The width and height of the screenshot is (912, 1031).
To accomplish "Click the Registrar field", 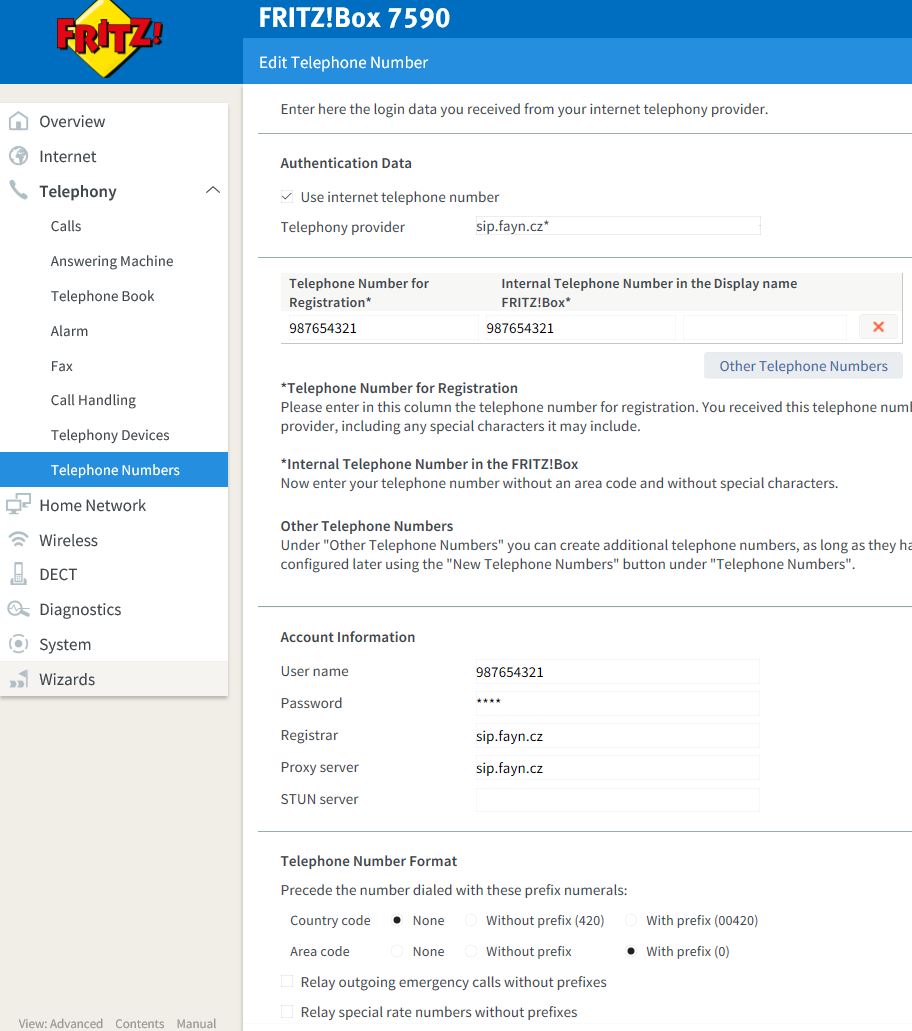I will (x=617, y=735).
